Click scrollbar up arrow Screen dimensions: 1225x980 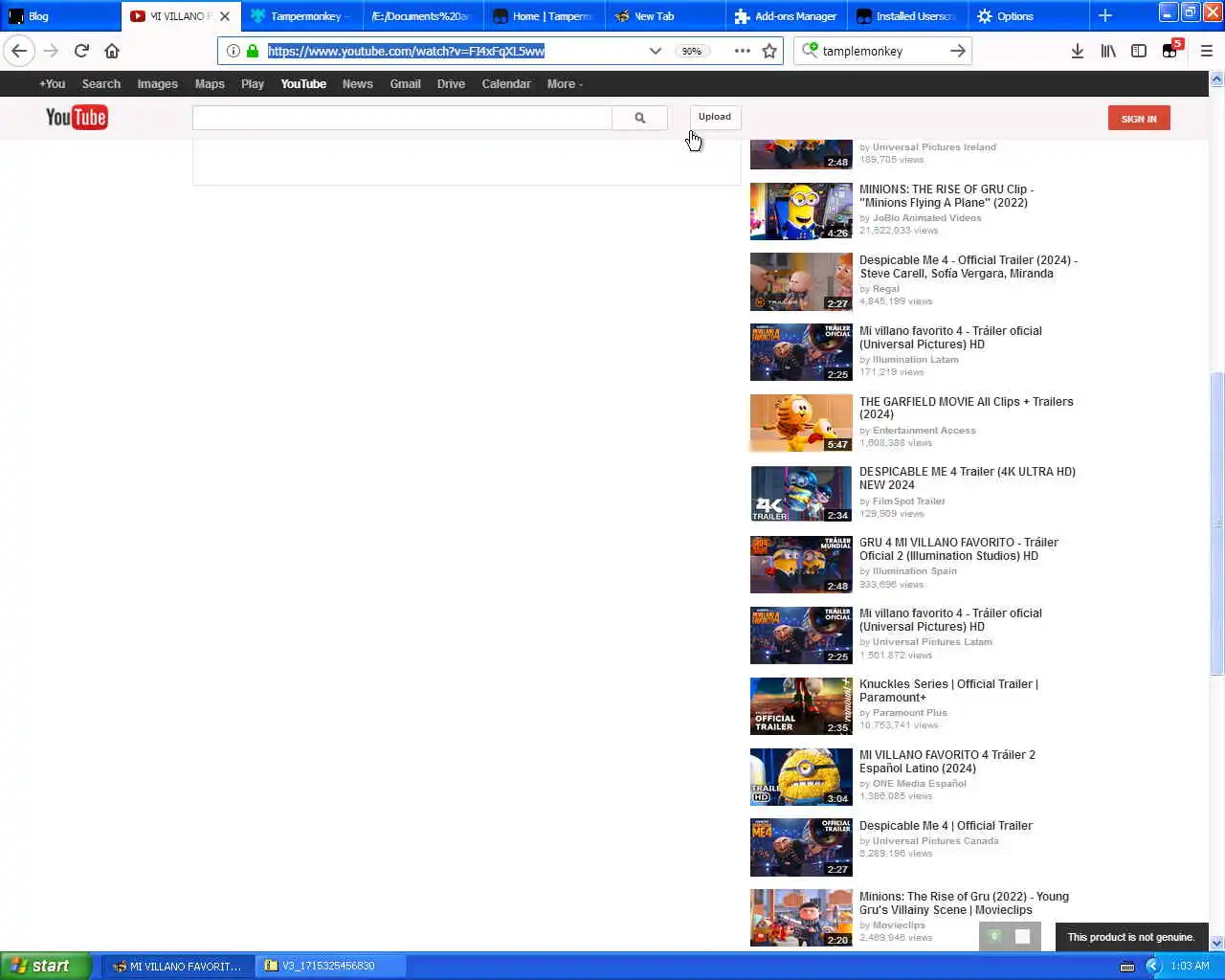(1217, 79)
